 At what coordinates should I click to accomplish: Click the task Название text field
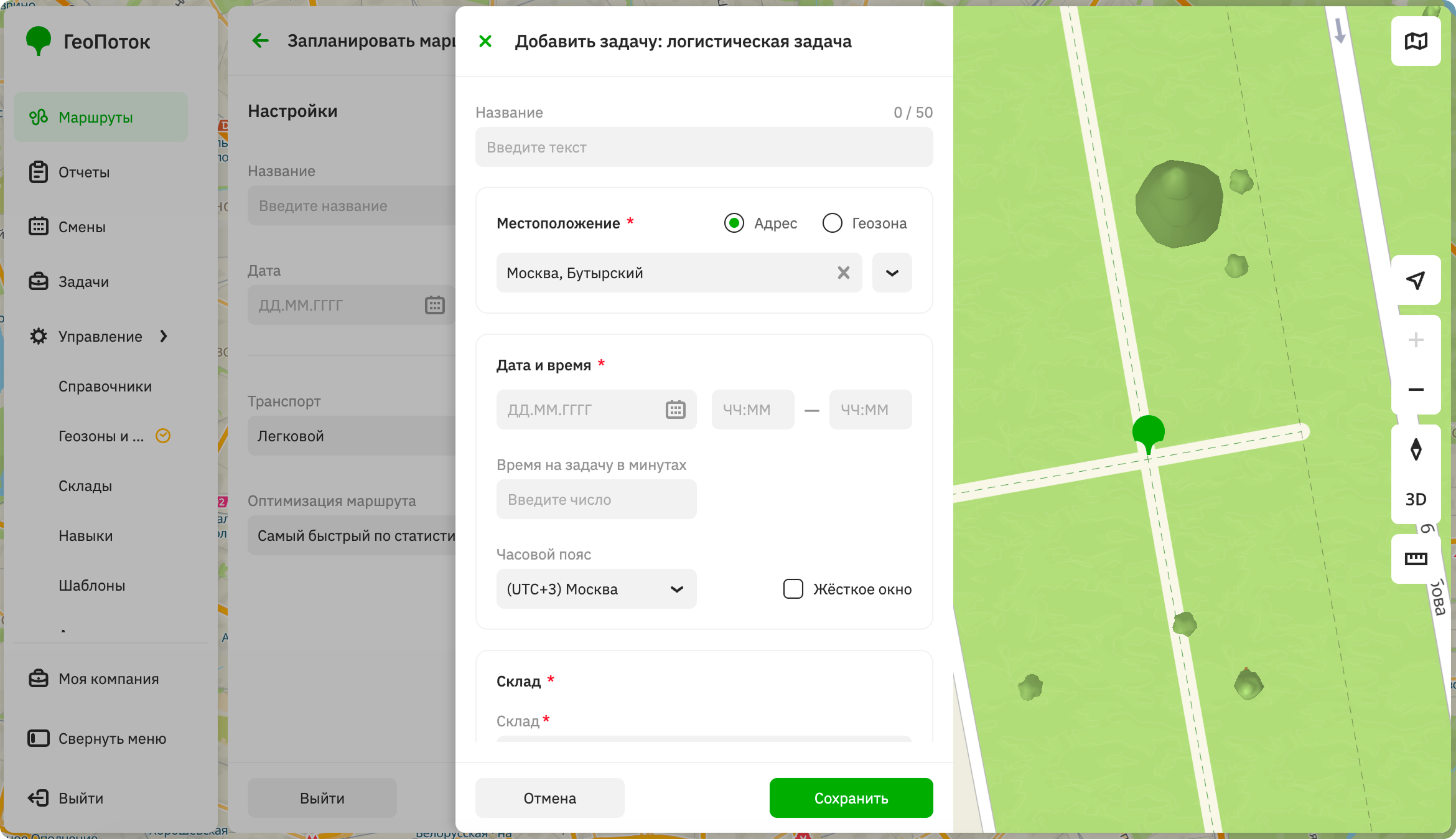[x=704, y=147]
